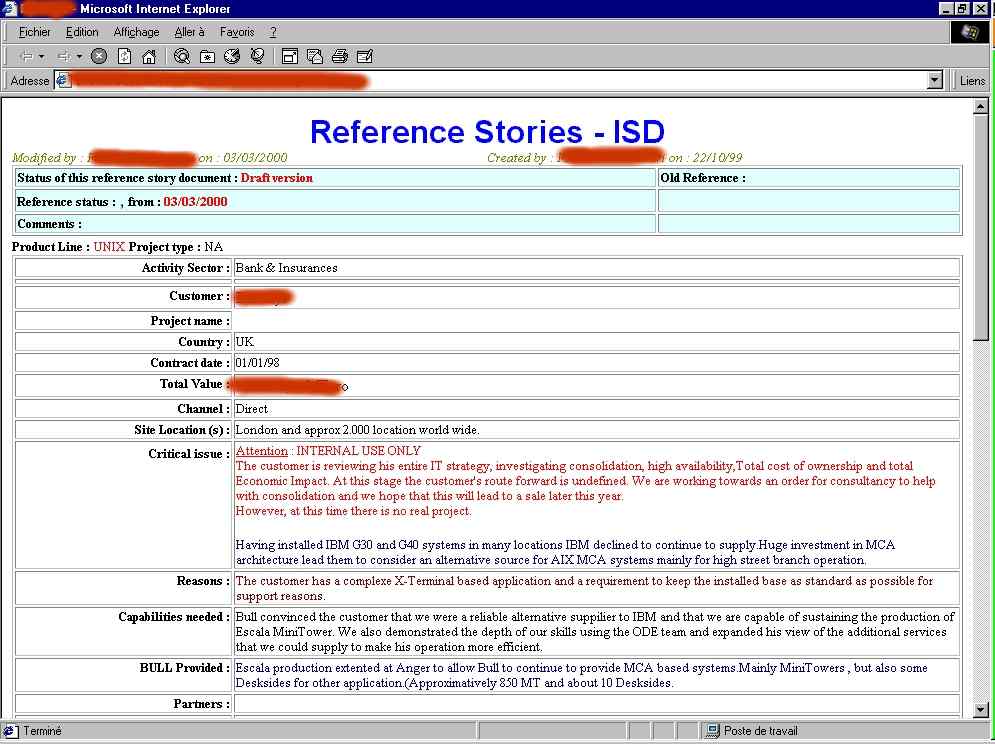Click the Country value UK
This screenshot has width=995, height=744.
244,342
